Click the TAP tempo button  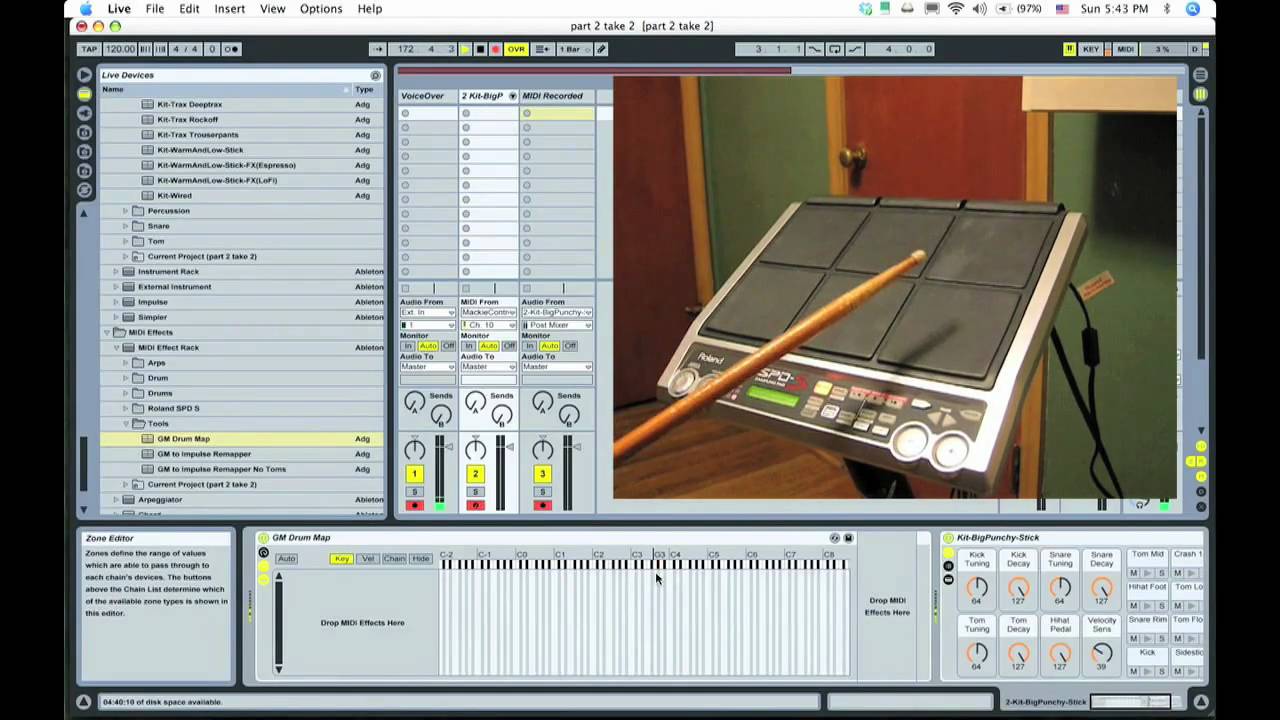[x=89, y=49]
